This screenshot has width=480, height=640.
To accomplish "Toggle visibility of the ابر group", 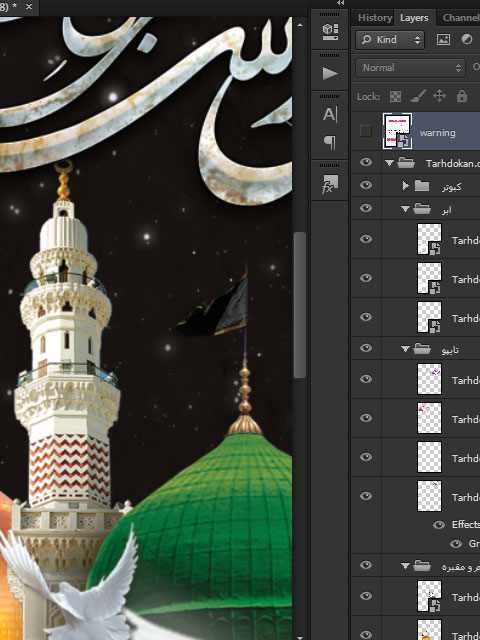I will pos(366,208).
